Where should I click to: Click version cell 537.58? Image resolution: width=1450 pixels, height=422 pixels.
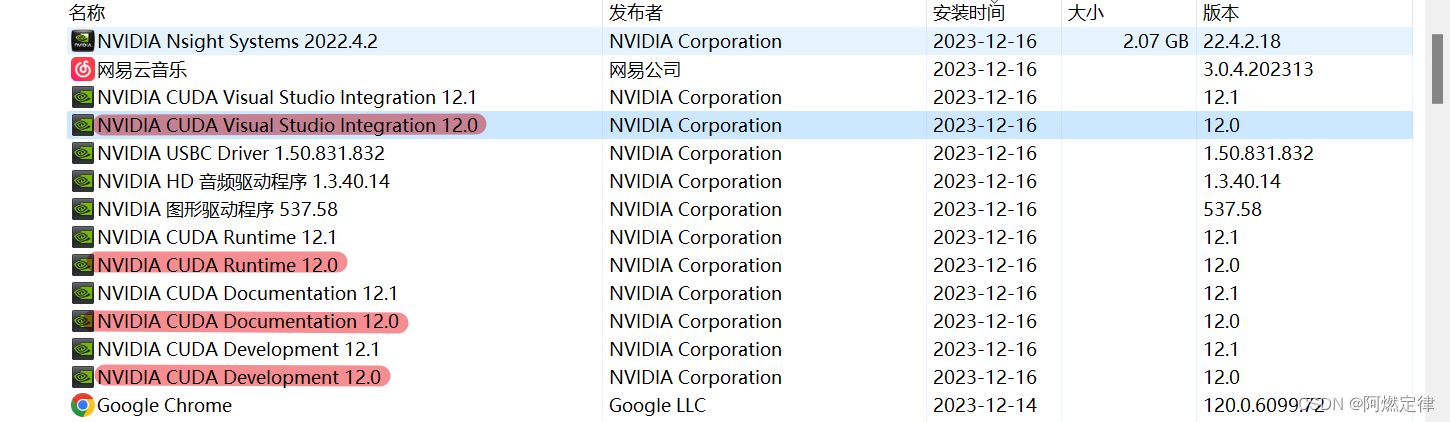point(1233,209)
